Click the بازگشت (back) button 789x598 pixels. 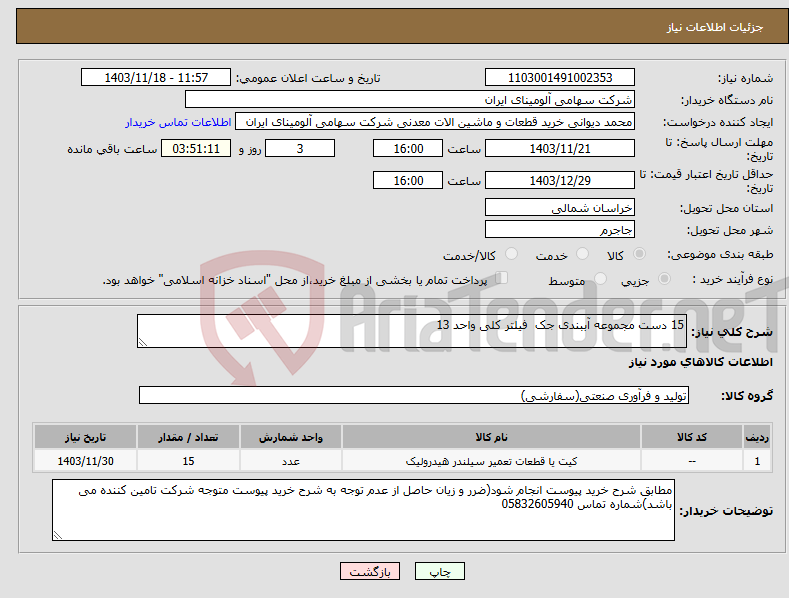coord(370,571)
